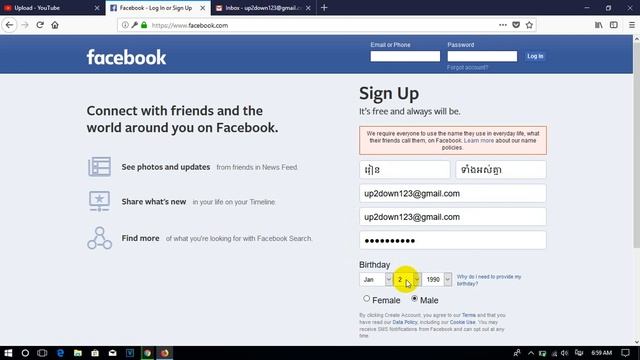Image resolution: width=640 pixels, height=360 pixels.
Task: Click the Find more search graph icon
Action: pyautogui.click(x=99, y=238)
